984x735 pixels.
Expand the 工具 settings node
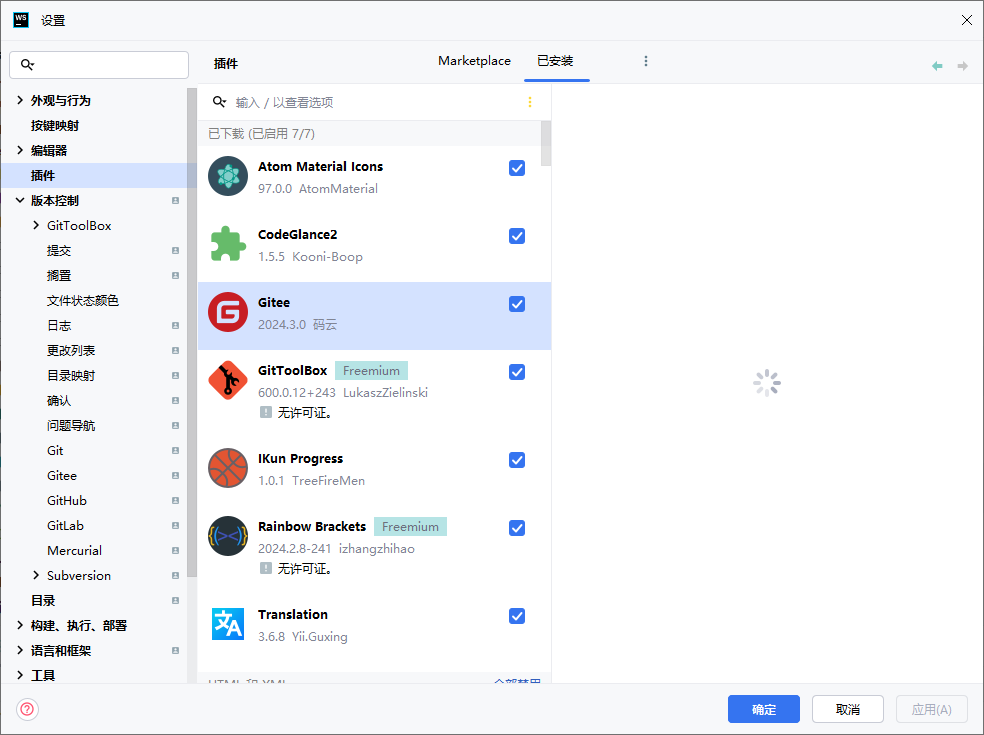click(x=20, y=675)
